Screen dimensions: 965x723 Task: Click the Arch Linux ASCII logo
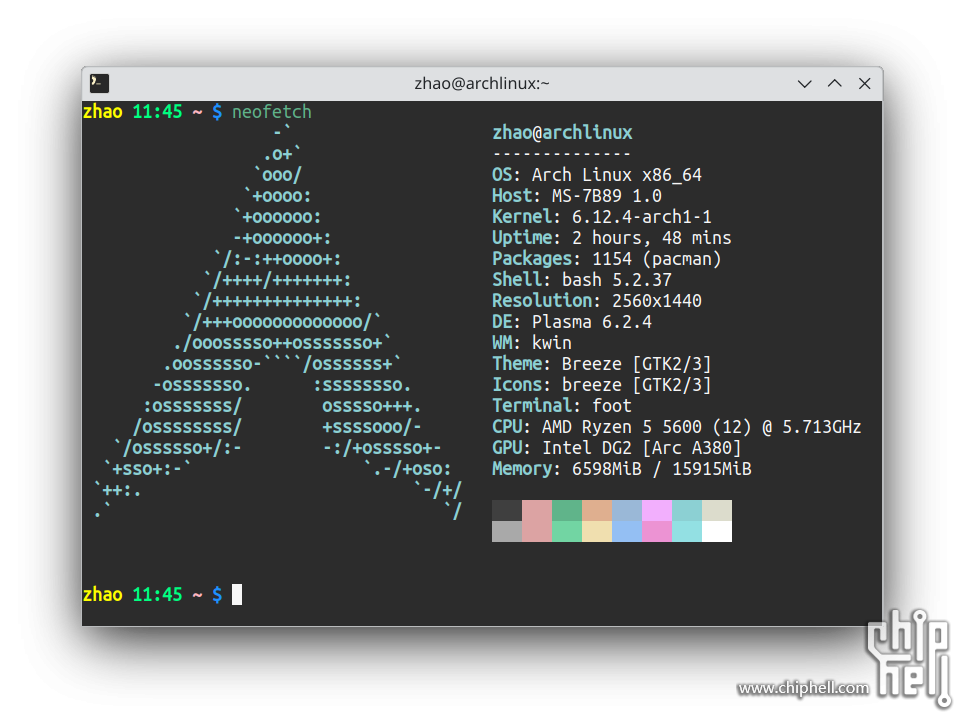tap(278, 322)
